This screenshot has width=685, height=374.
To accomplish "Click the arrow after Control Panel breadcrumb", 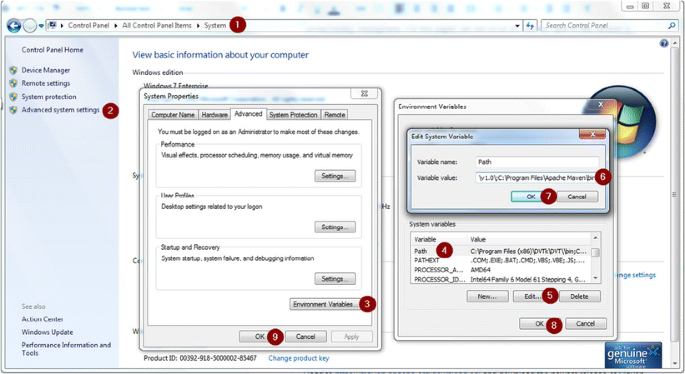I will point(116,26).
